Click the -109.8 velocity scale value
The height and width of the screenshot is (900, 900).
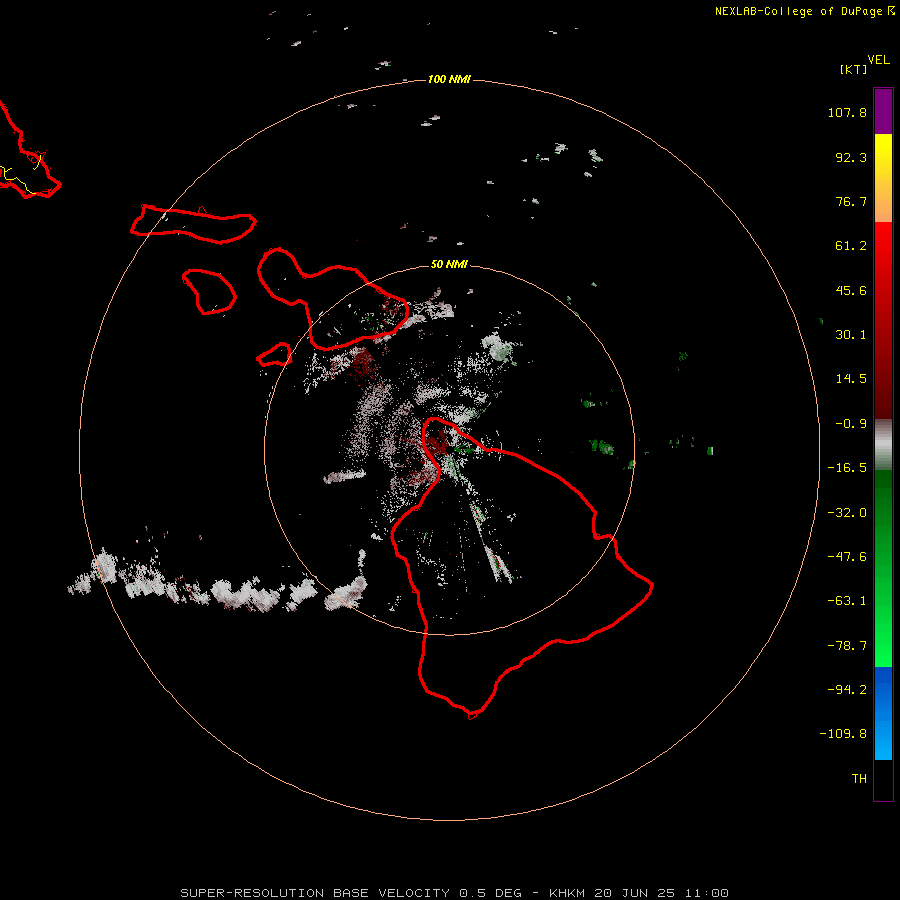point(844,734)
